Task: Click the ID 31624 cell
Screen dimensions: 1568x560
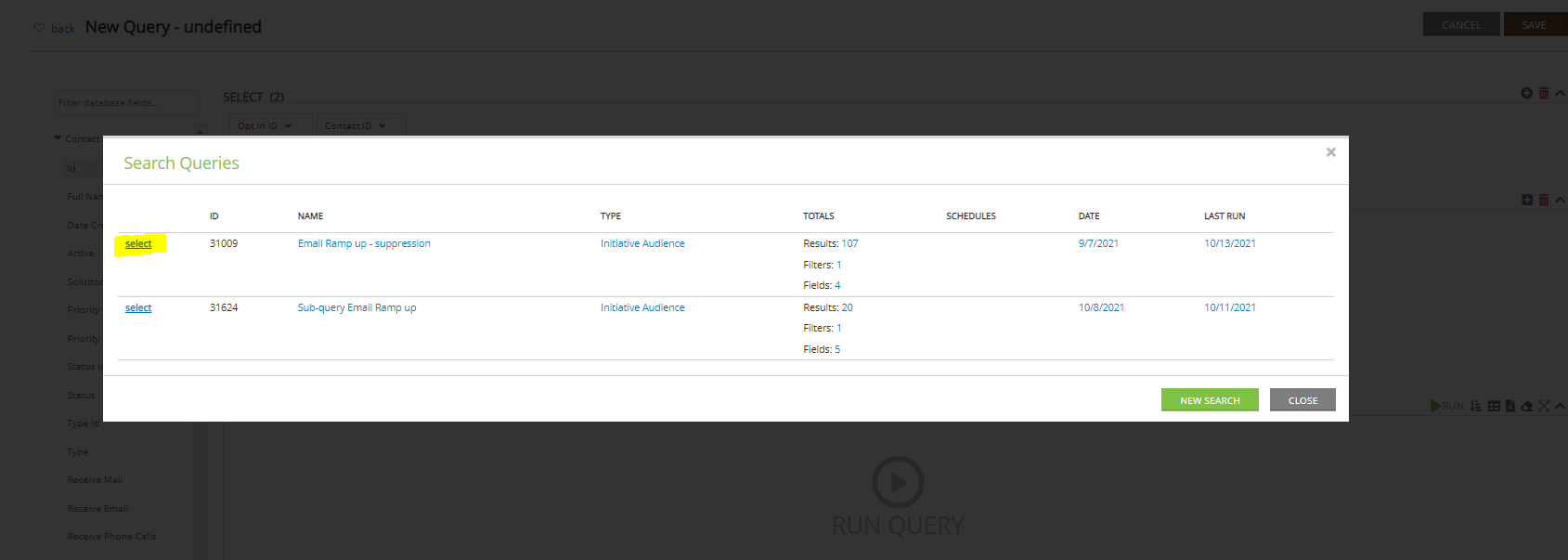Action: [224, 307]
